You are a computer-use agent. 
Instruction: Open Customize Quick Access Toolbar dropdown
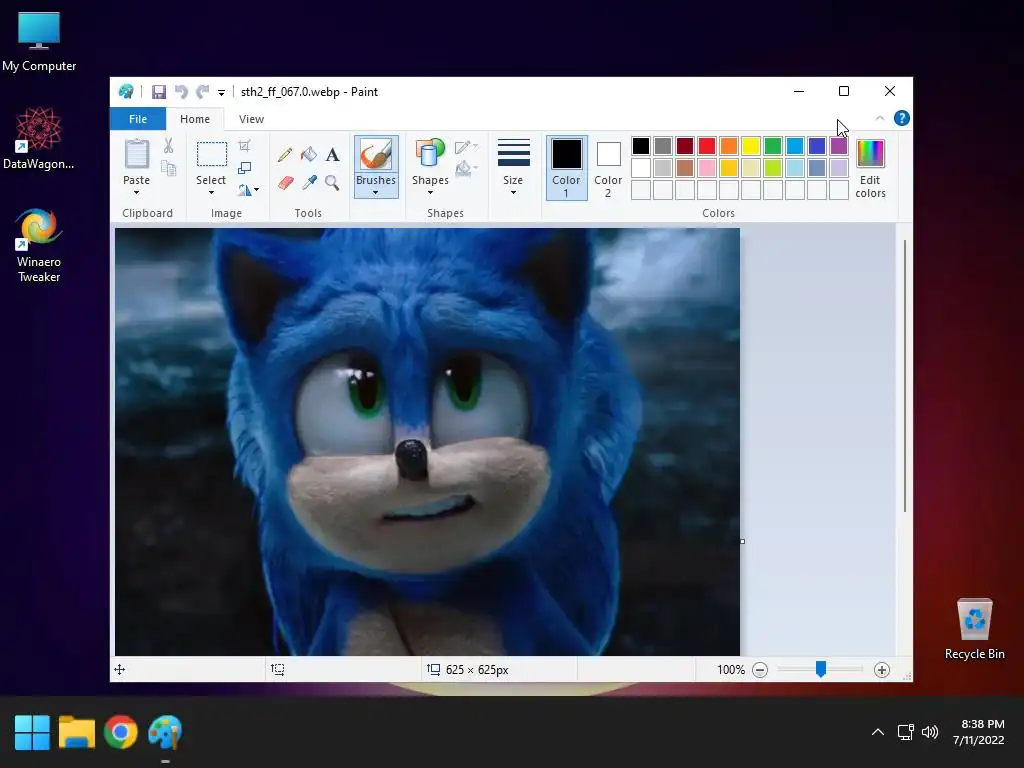click(x=221, y=93)
